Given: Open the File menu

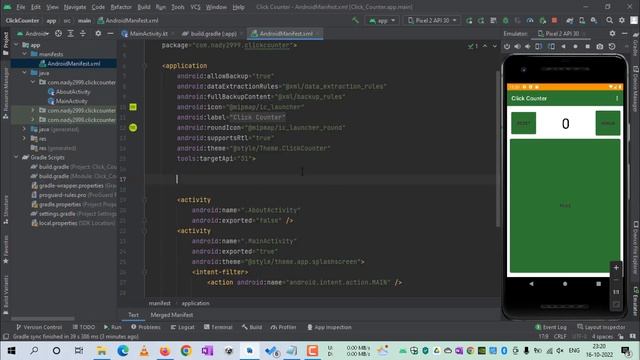Looking at the screenshot, I should tap(21, 7).
